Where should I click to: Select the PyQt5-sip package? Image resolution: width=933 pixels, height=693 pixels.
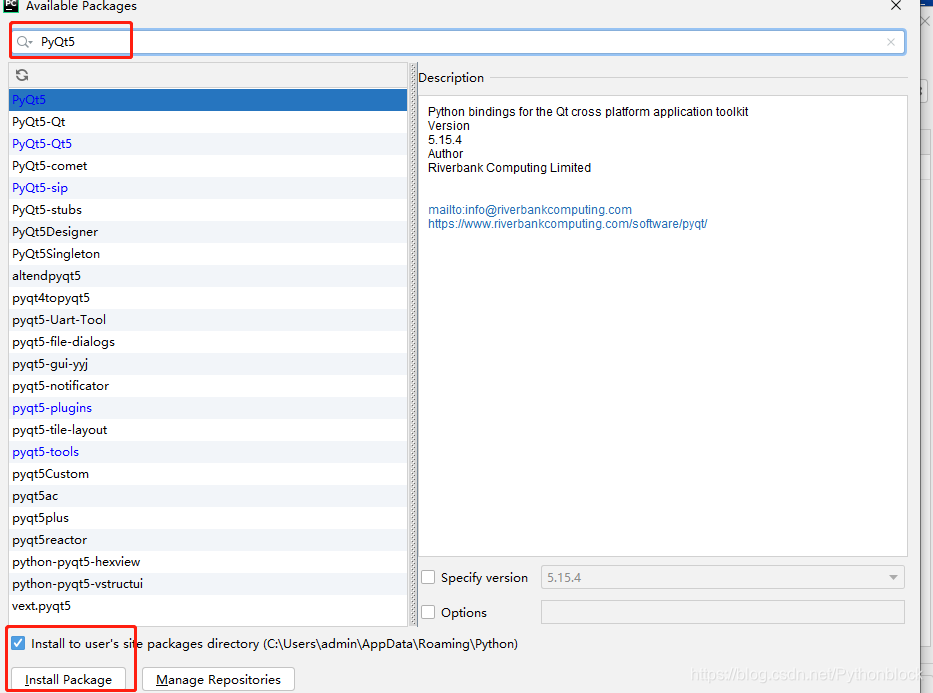(208, 187)
